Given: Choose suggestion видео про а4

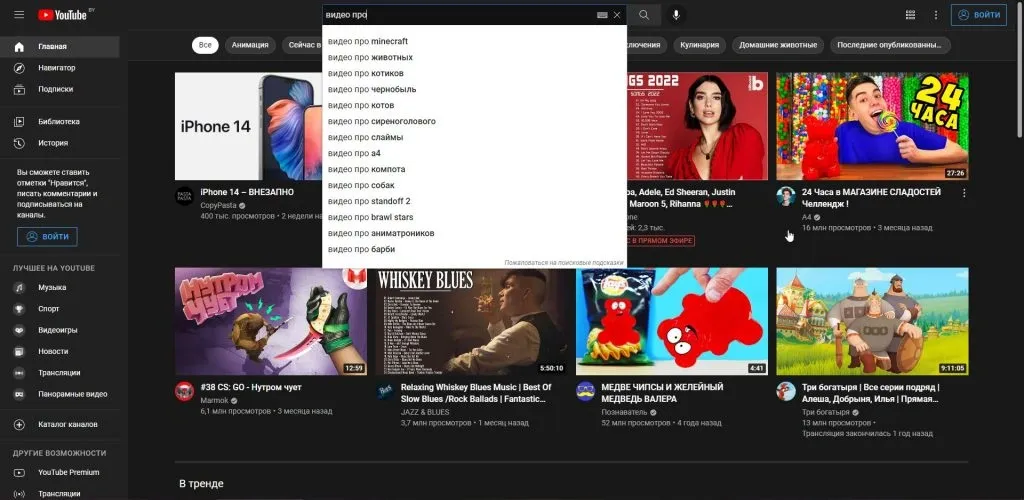Looking at the screenshot, I should point(474,153).
